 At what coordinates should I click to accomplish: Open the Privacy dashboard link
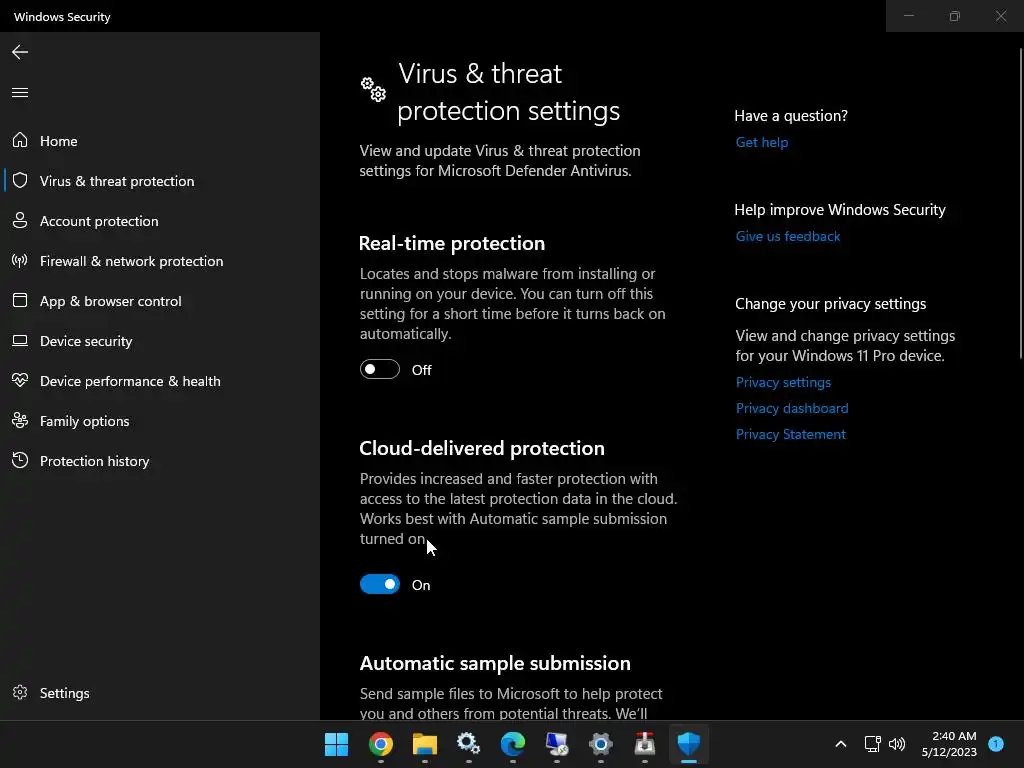[792, 408]
